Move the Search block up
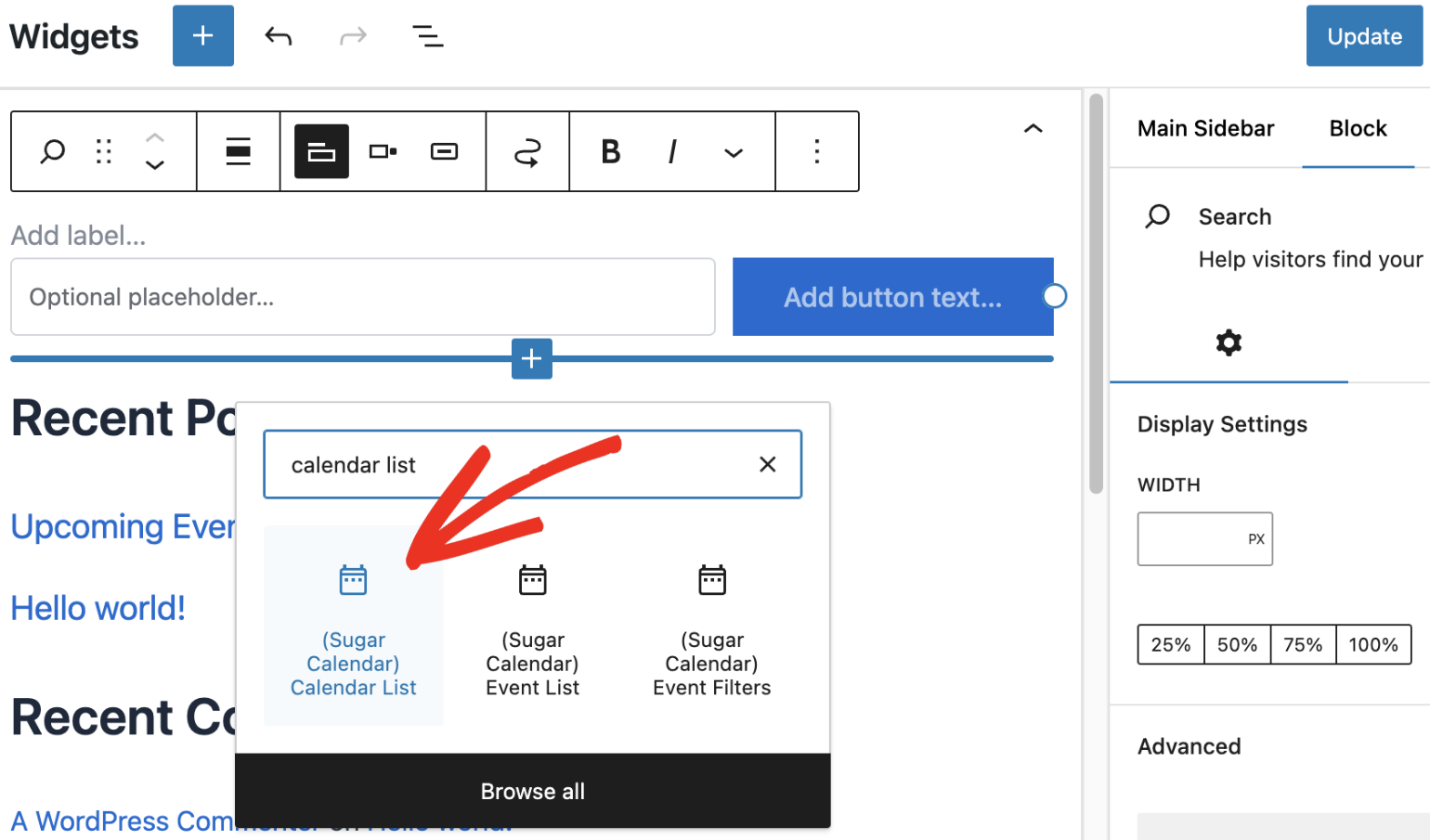Image resolution: width=1430 pixels, height=840 pixels. coord(155,137)
